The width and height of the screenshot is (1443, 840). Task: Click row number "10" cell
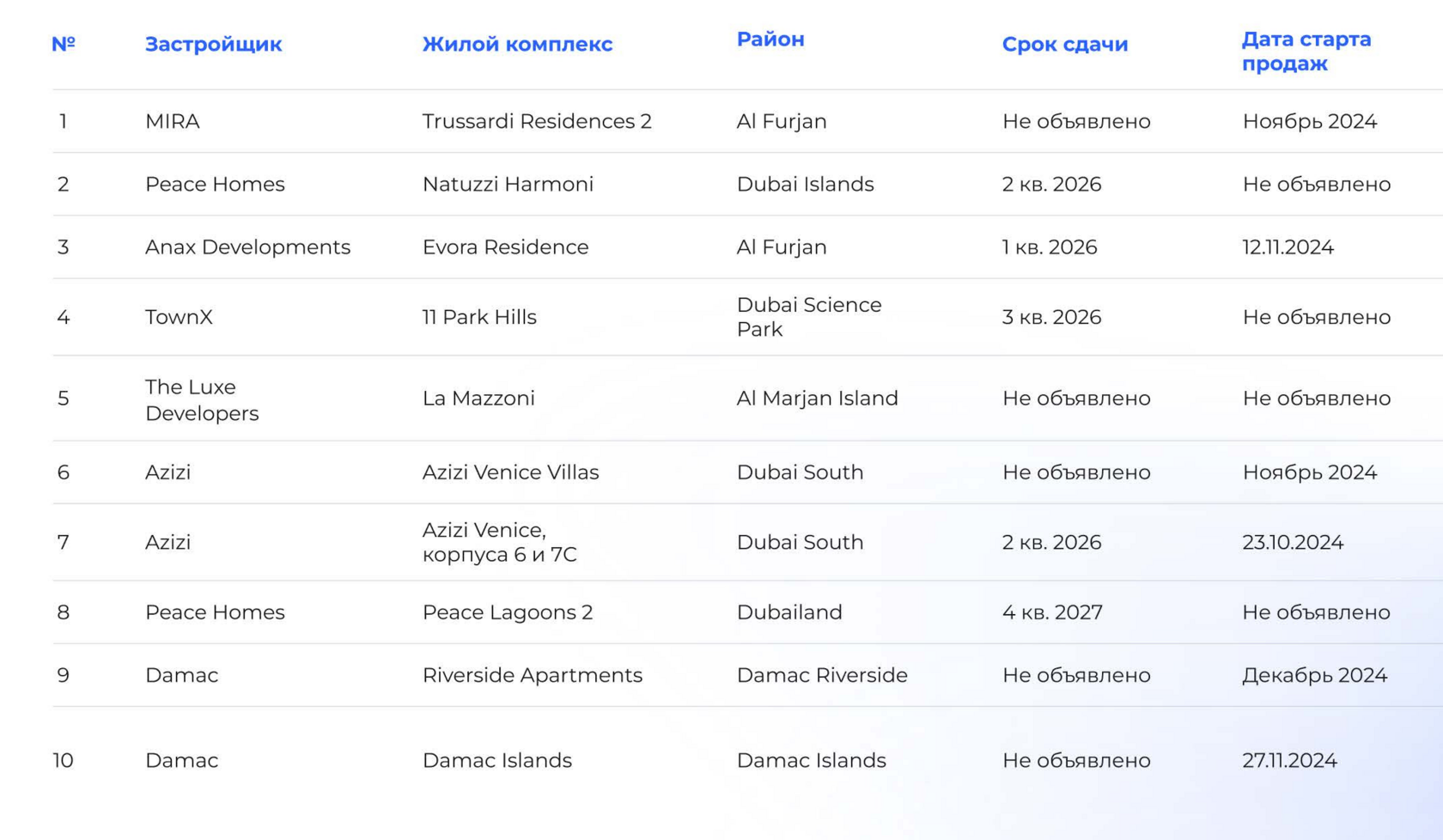coord(64,760)
